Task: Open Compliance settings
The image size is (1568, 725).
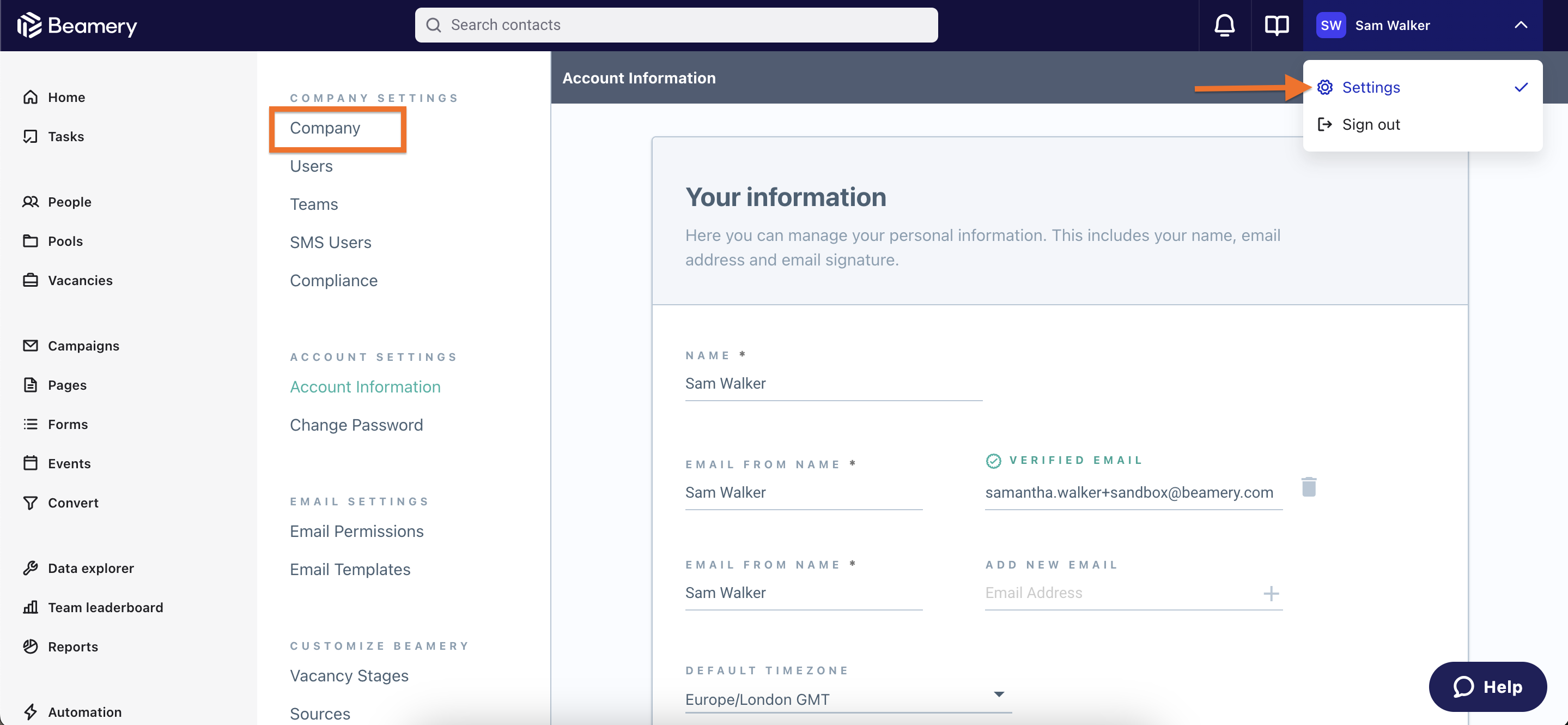Action: (333, 280)
